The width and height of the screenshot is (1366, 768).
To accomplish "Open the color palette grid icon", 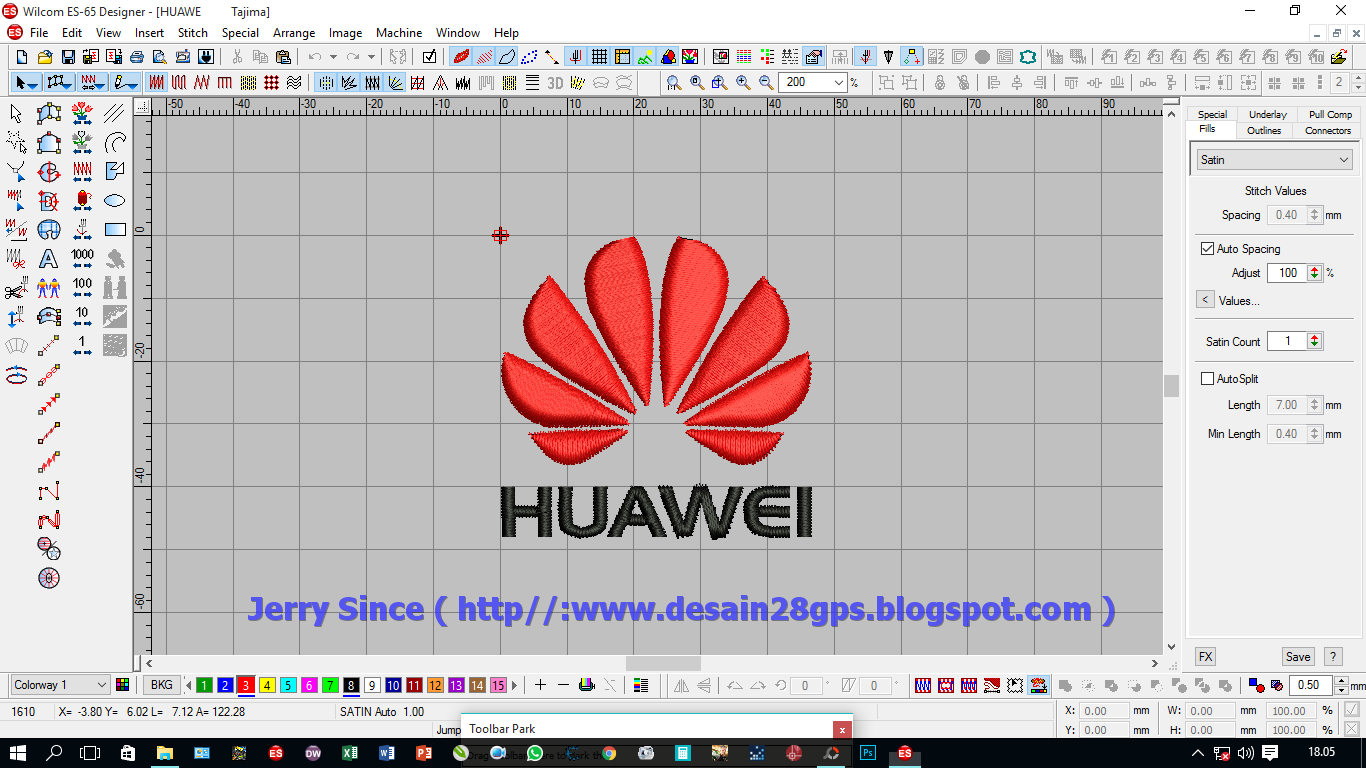I will 123,685.
